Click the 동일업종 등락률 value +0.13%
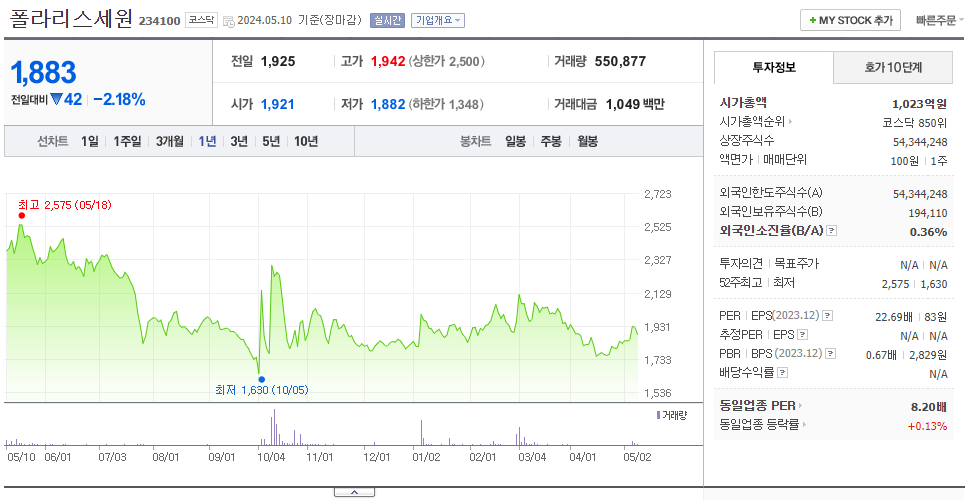The width and height of the screenshot is (968, 500). (x=927, y=426)
